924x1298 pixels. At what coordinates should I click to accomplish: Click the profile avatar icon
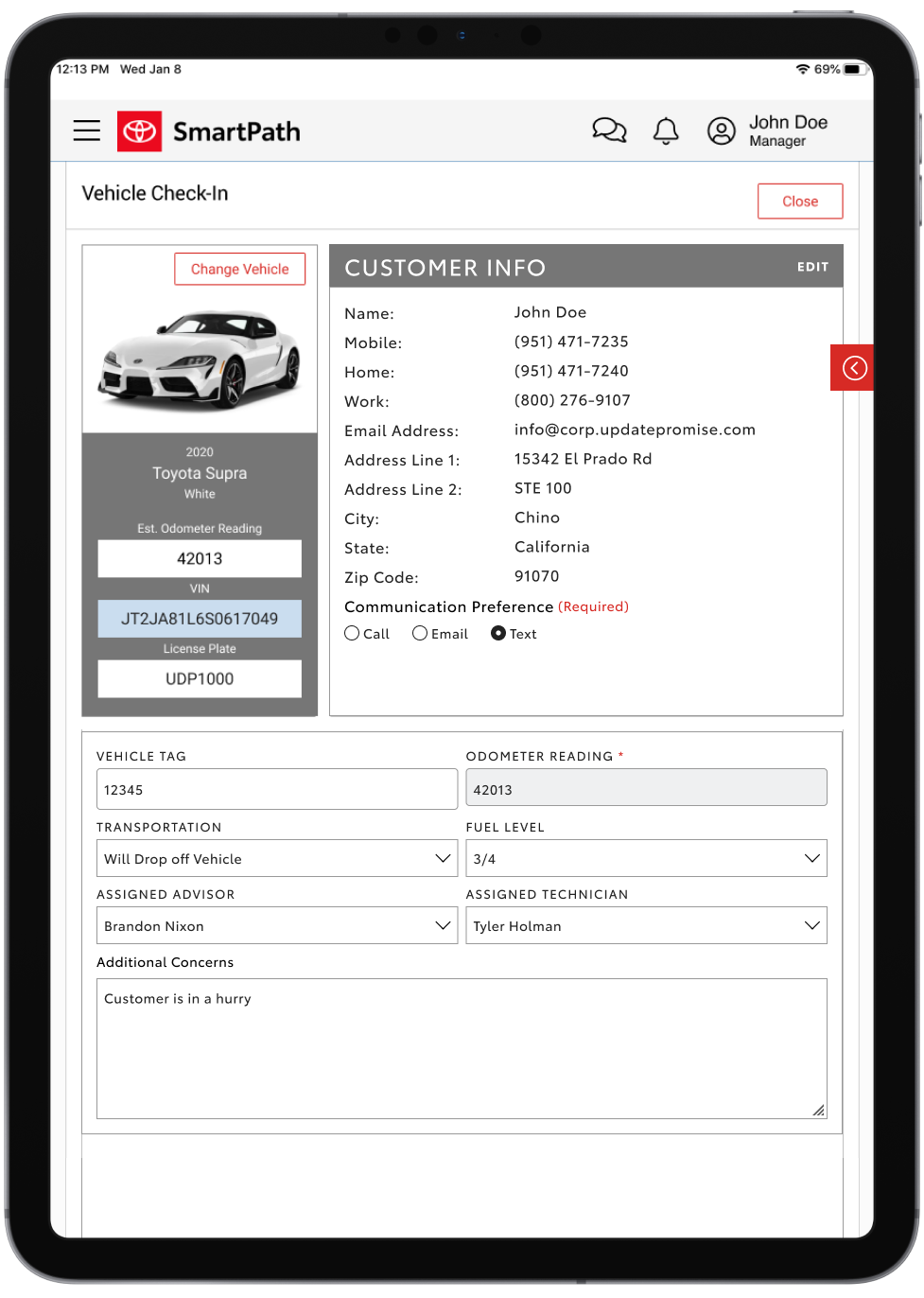pyautogui.click(x=721, y=132)
